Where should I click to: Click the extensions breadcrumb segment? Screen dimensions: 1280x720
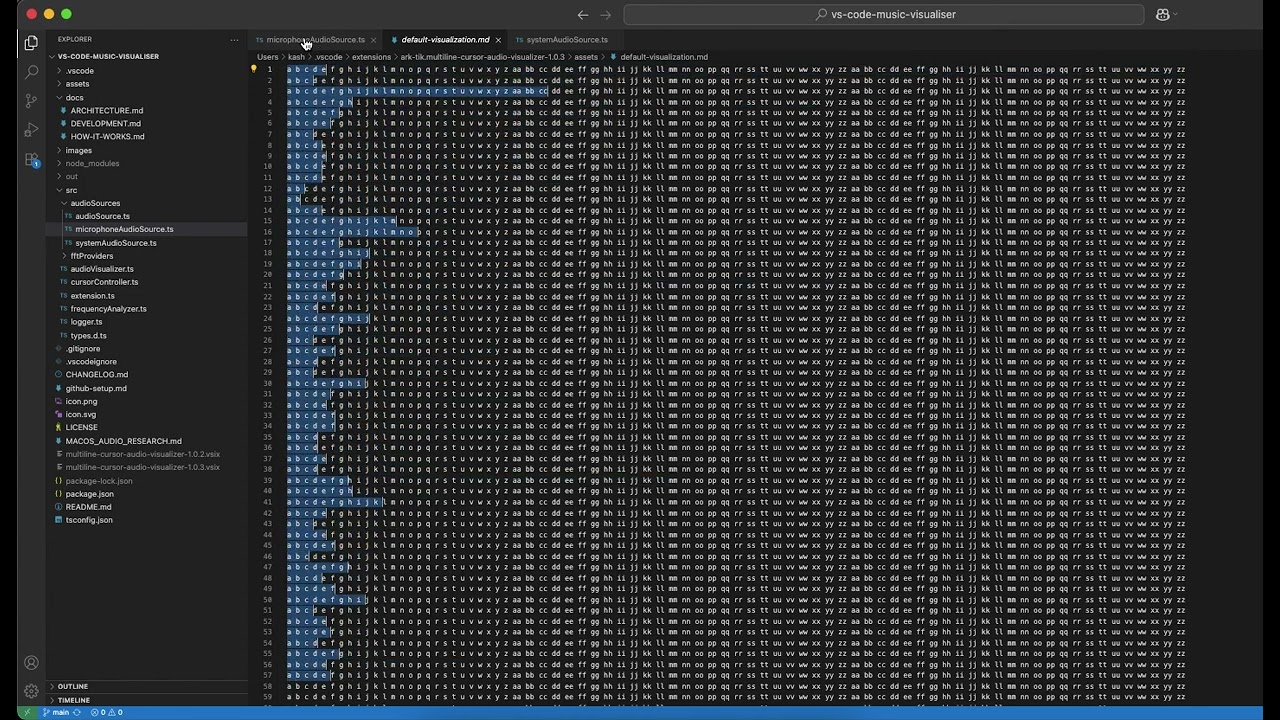[371, 57]
